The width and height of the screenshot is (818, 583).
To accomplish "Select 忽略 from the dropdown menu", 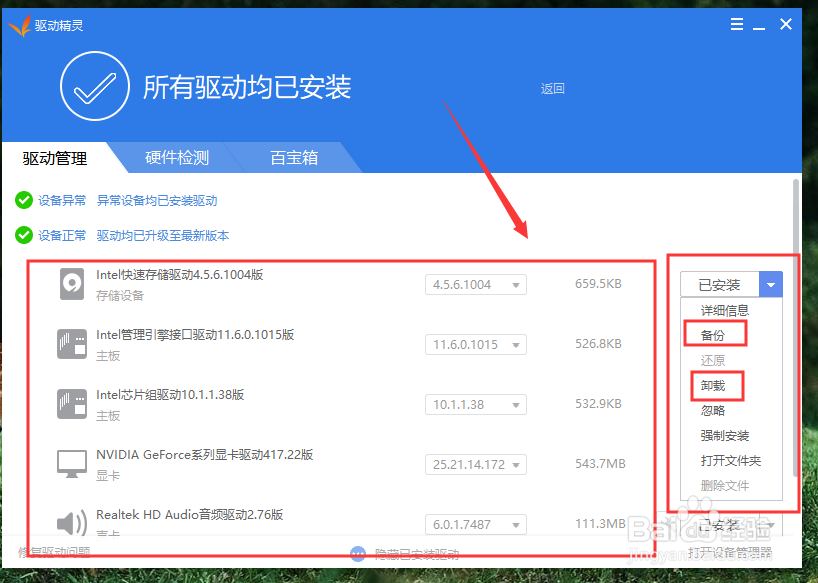I will (713, 410).
